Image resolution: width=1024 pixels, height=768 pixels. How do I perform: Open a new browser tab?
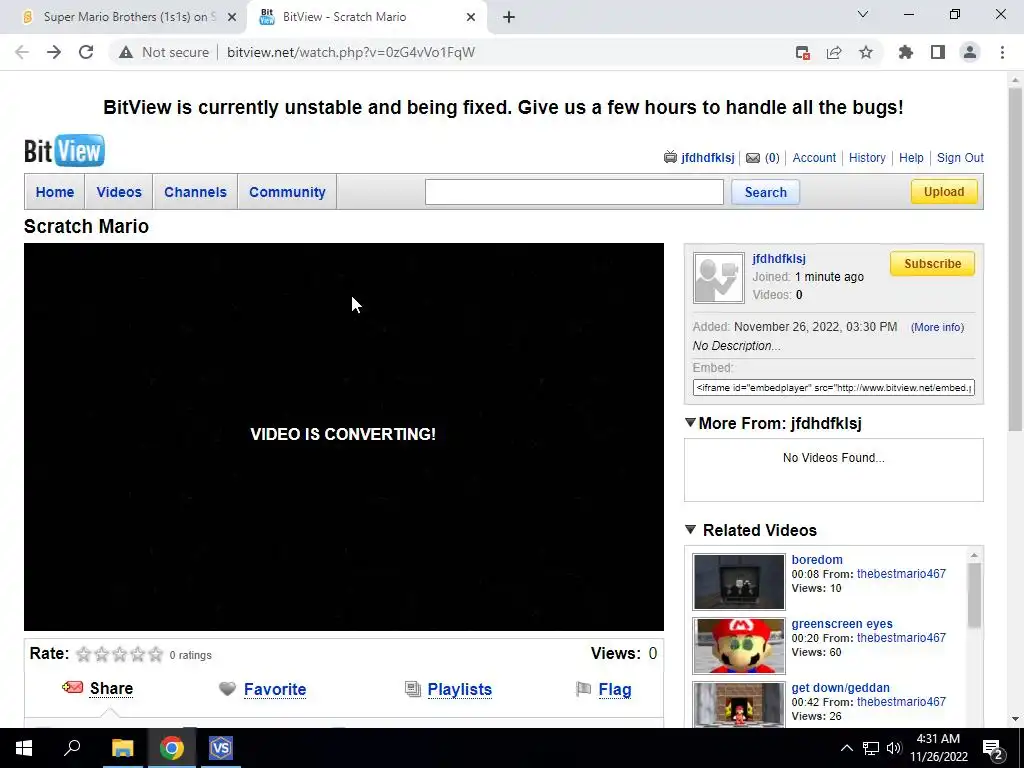point(509,17)
